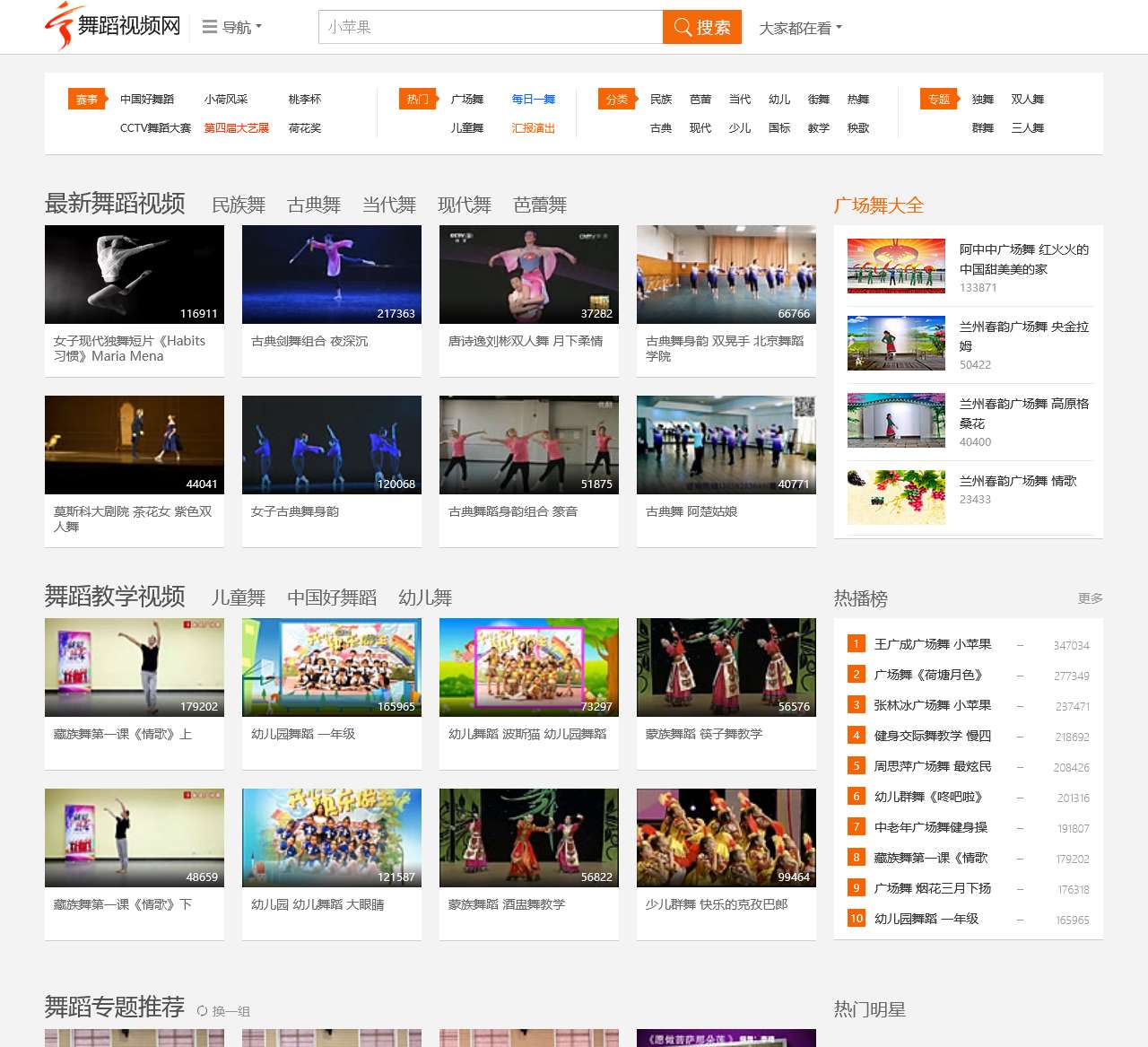Click the orange 赛事 category tag
This screenshot has height=1047, width=1148.
point(87,100)
